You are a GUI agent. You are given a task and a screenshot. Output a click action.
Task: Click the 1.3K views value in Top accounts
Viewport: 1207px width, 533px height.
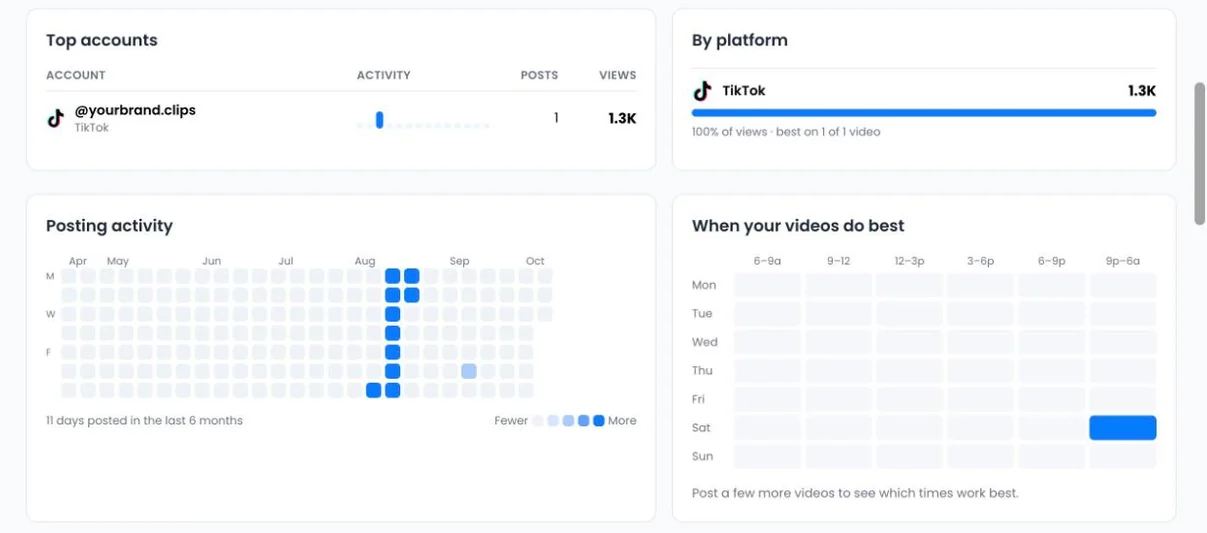[622, 118]
